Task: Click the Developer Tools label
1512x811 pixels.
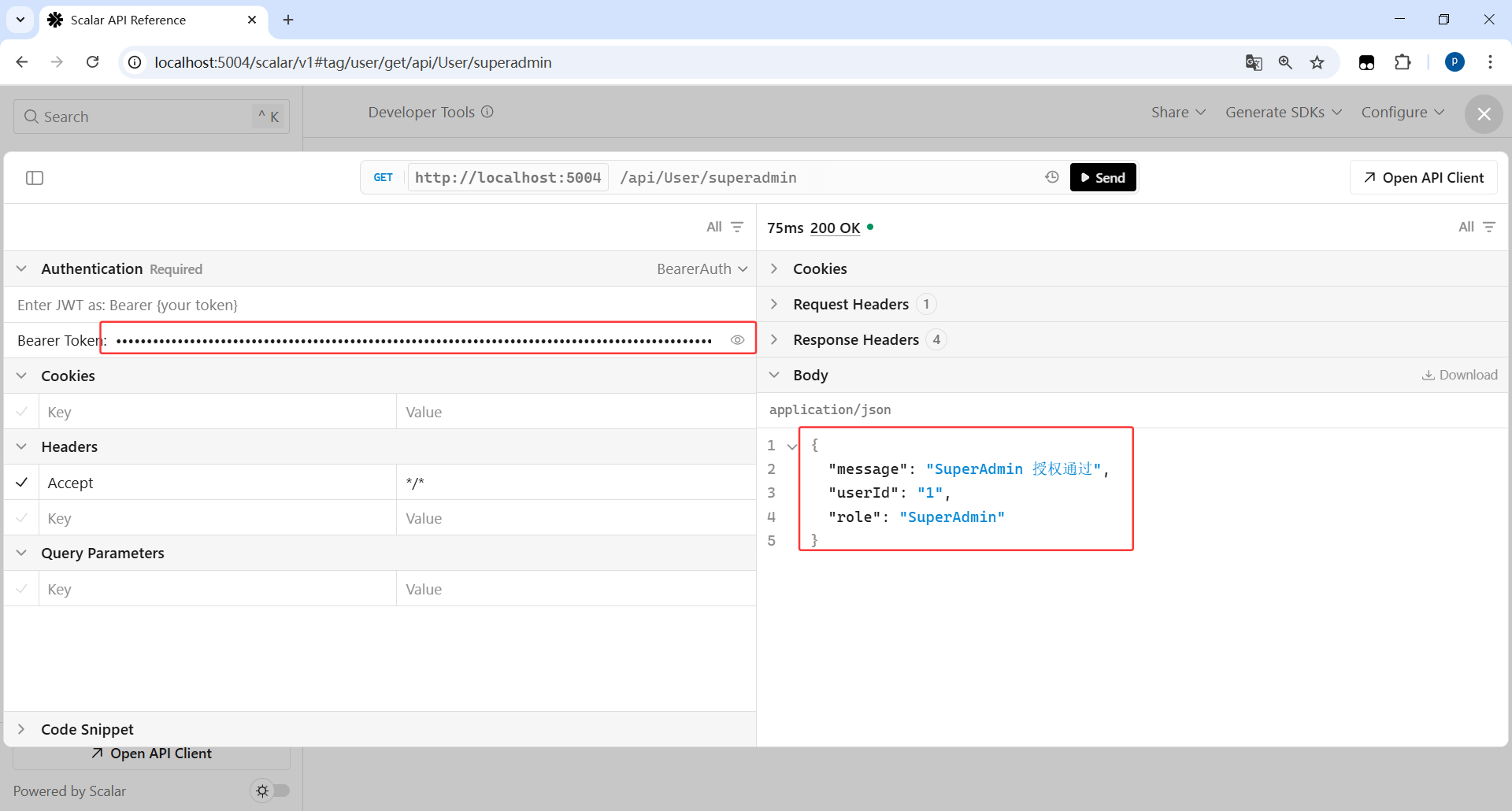Action: (x=421, y=112)
